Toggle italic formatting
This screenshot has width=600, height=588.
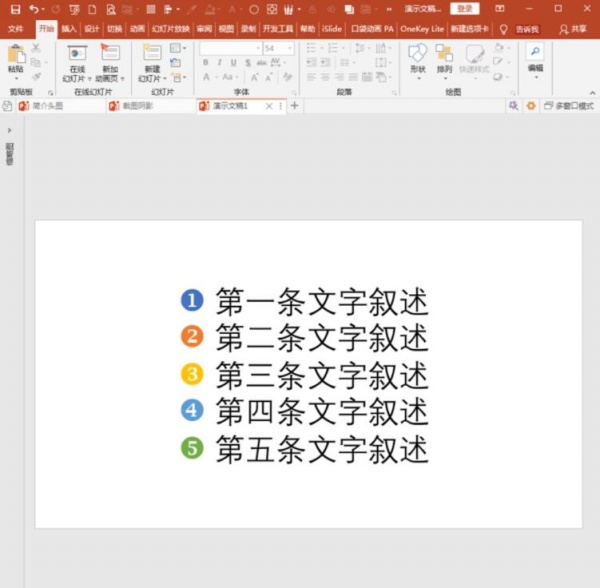point(220,62)
